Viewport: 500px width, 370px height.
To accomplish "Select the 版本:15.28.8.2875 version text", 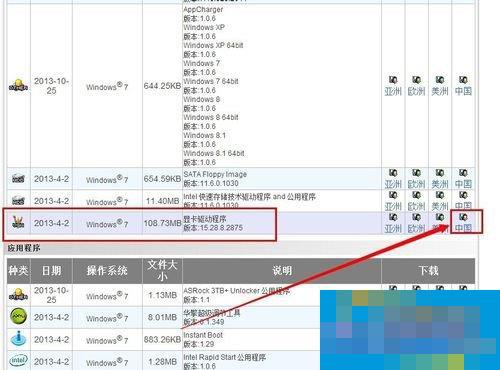I will 213,228.
